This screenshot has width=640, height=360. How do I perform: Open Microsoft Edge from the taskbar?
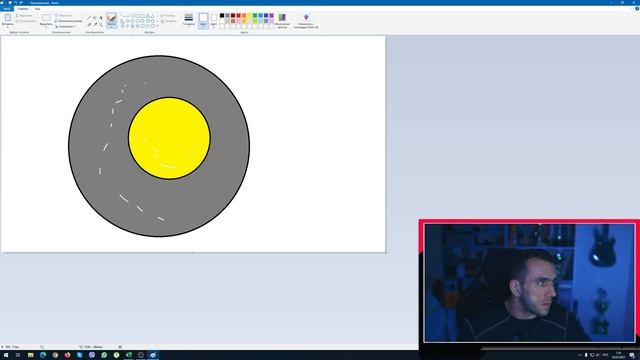tap(42, 355)
